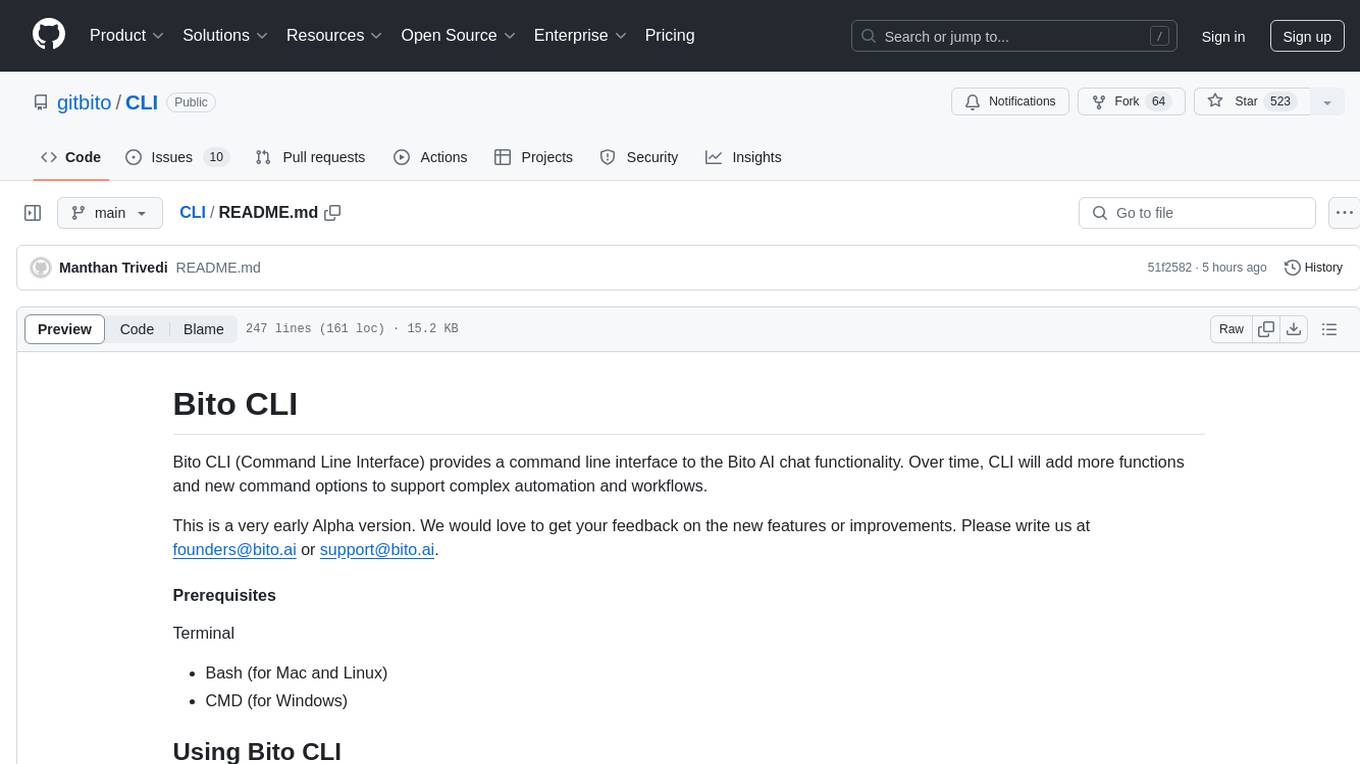Viewport: 1360px width, 764px height.
Task: Open the star lists dropdown arrow
Action: [x=1327, y=102]
